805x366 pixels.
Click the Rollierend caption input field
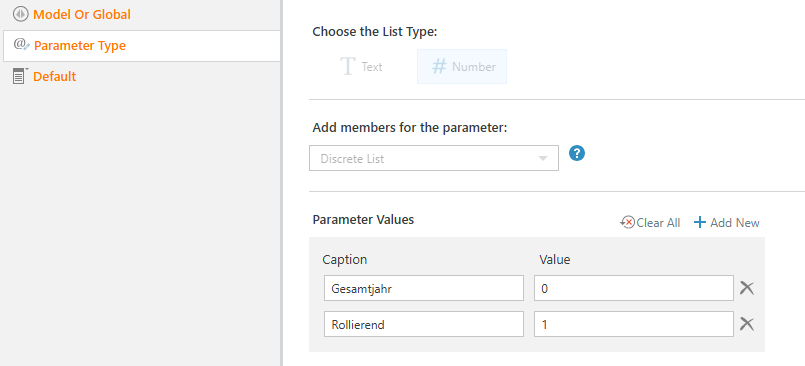[424, 324]
